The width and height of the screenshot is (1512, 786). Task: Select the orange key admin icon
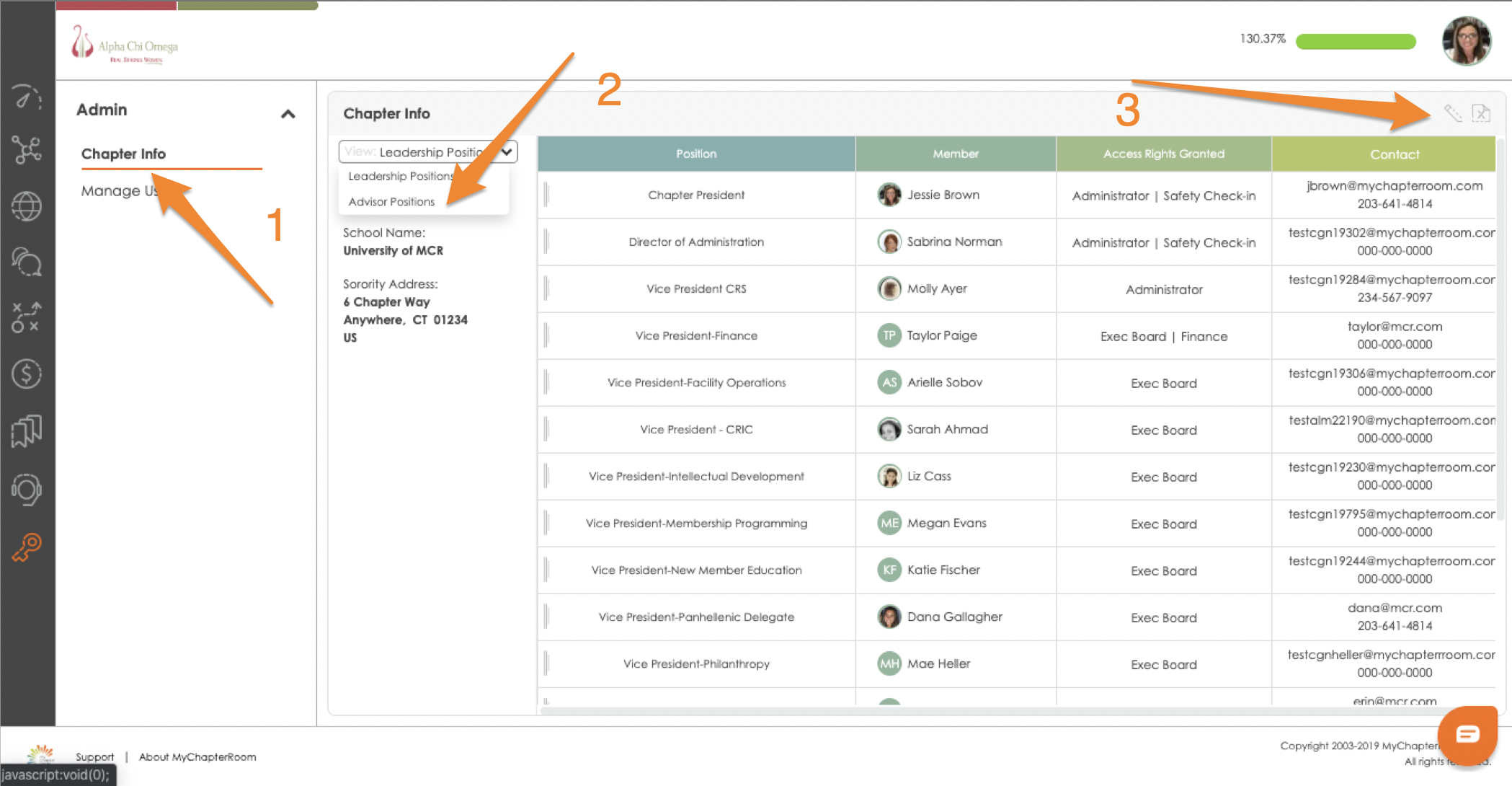tap(27, 547)
